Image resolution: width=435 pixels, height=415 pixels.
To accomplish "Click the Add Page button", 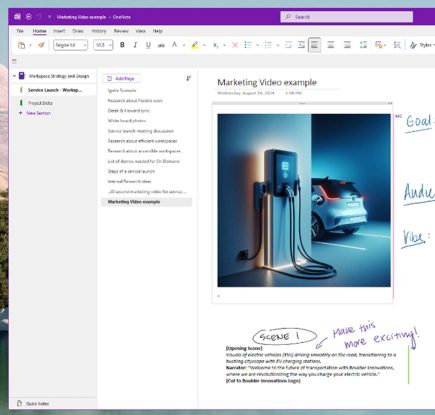I will [x=121, y=78].
